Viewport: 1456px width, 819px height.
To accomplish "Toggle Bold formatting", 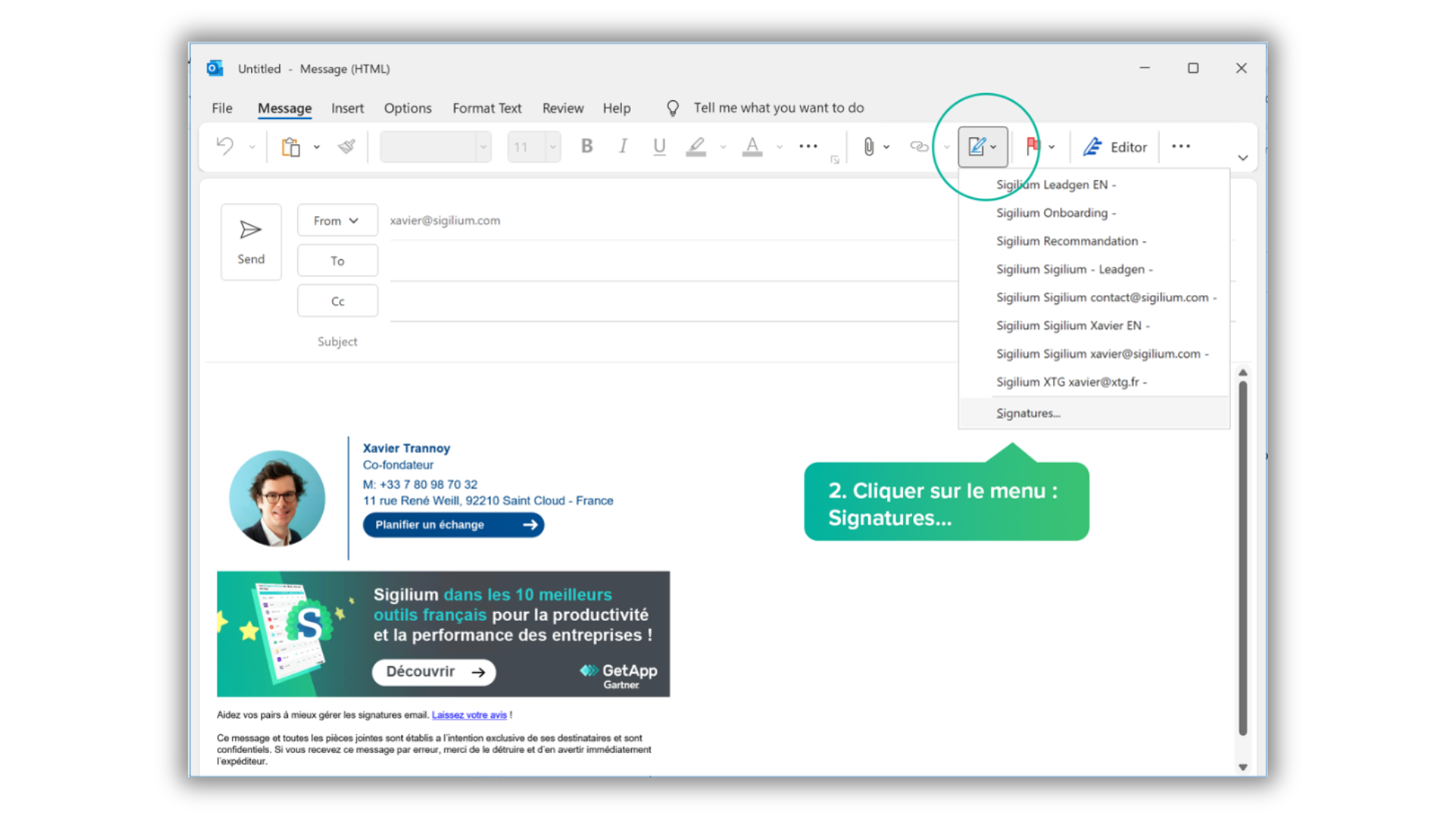I will tap(586, 146).
